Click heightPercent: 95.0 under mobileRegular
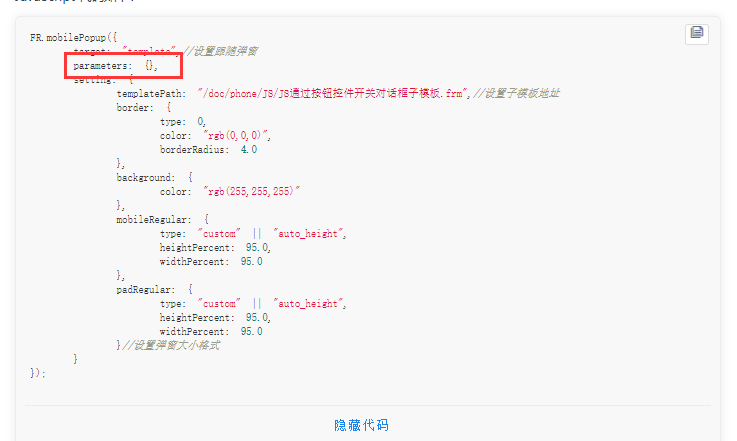The height and width of the screenshot is (441, 737). click(x=215, y=248)
